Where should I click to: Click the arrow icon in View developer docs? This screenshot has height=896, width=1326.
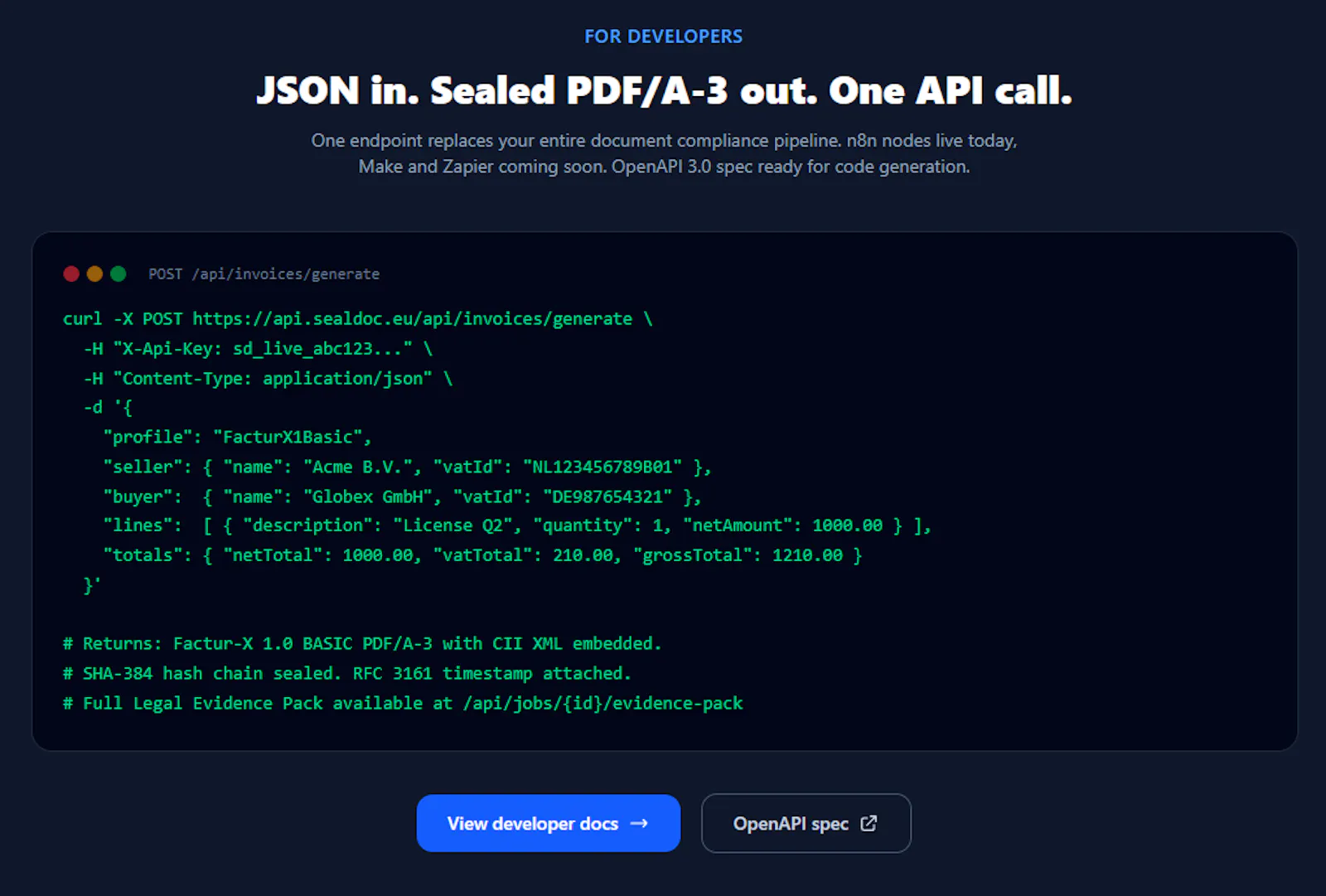pyautogui.click(x=639, y=823)
